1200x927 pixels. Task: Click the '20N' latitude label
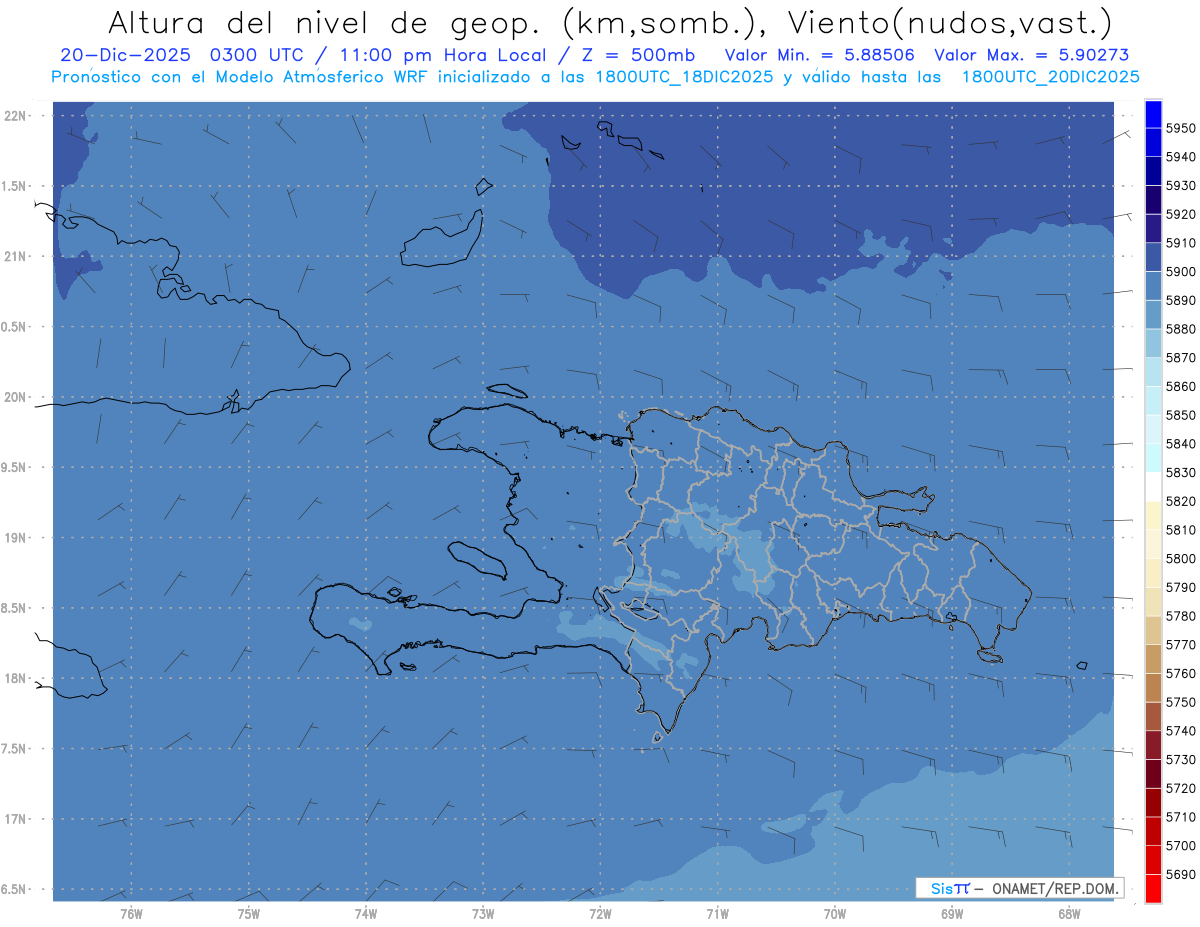[14, 397]
